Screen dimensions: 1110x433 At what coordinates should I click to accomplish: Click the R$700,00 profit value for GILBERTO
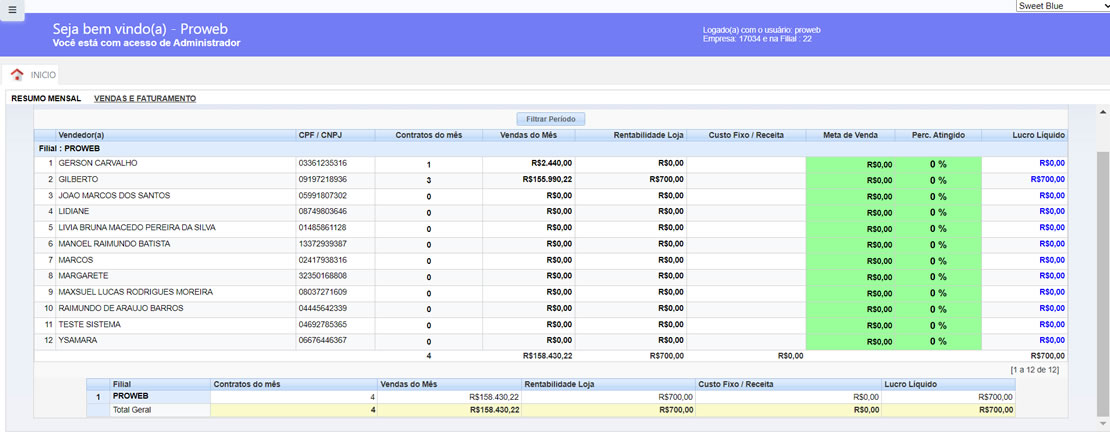pyautogui.click(x=1047, y=180)
